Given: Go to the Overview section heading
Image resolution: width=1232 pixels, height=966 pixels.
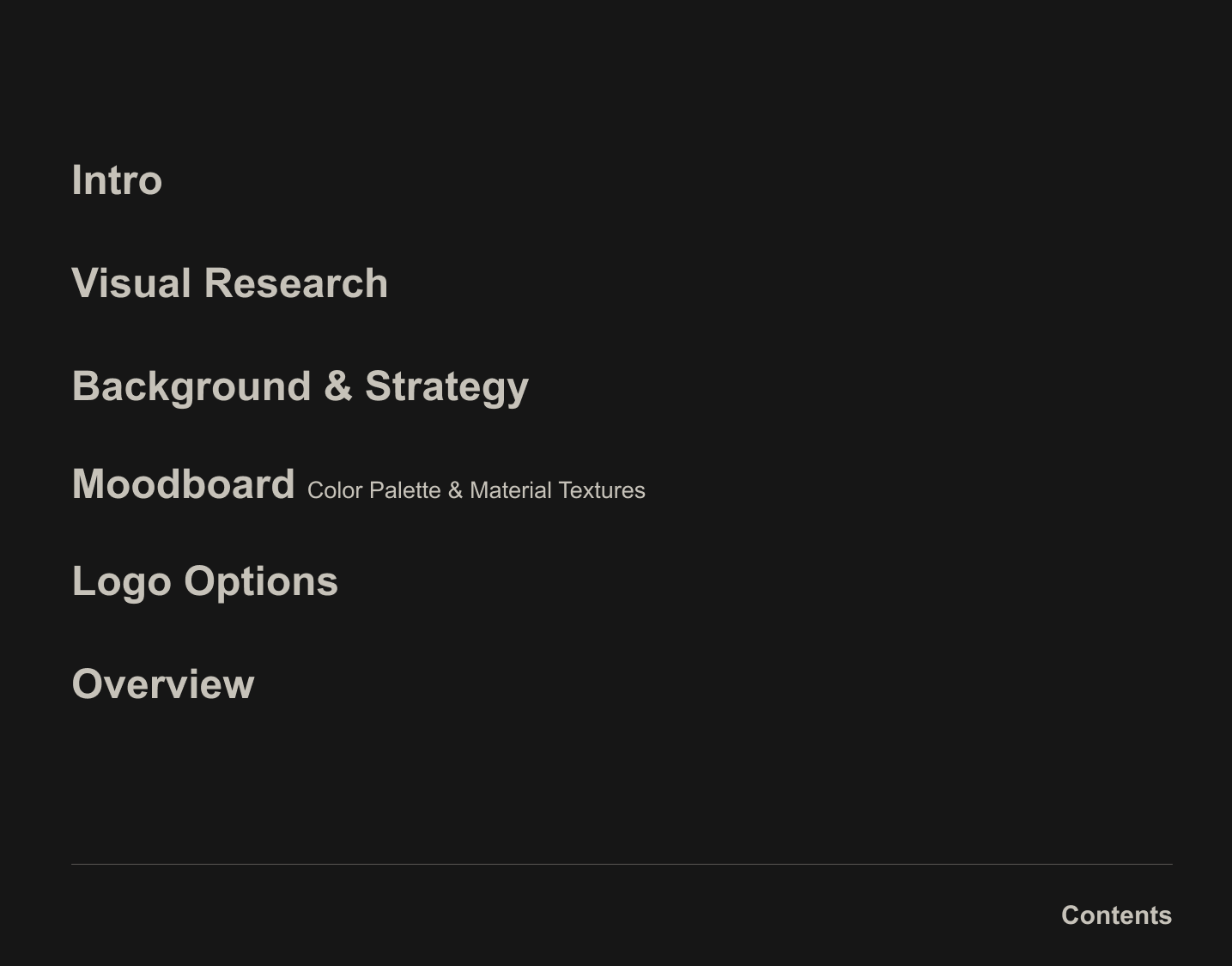Looking at the screenshot, I should (163, 684).
